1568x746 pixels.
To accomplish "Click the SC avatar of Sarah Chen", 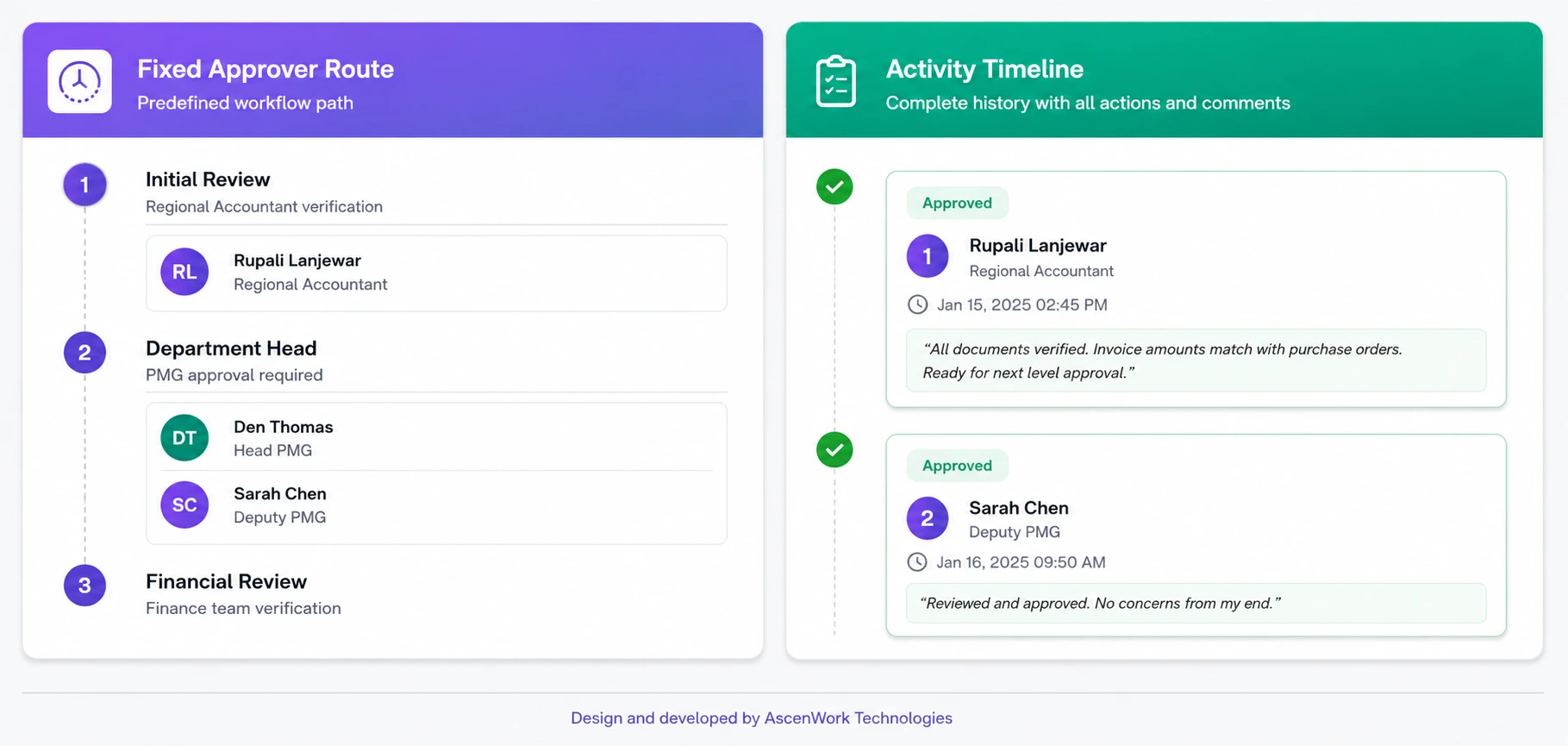I will [184, 505].
